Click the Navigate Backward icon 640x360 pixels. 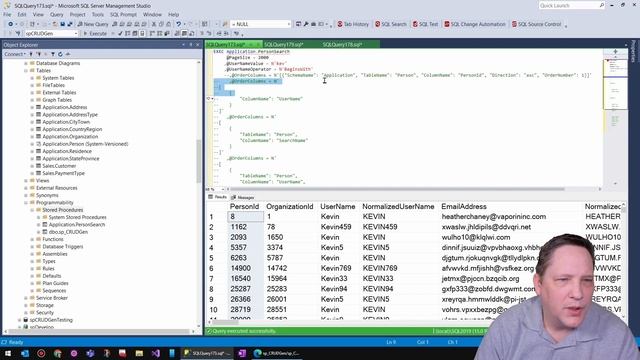pyautogui.click(x=10, y=24)
